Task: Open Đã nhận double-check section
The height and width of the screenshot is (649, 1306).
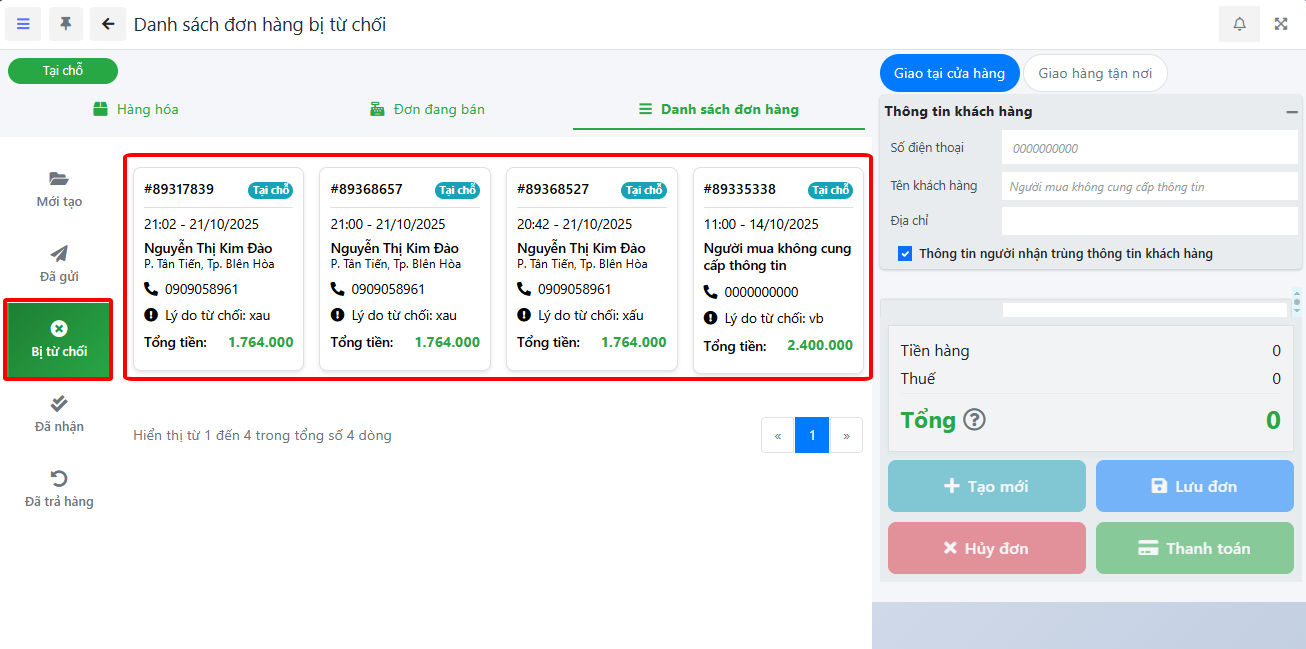Action: [59, 414]
